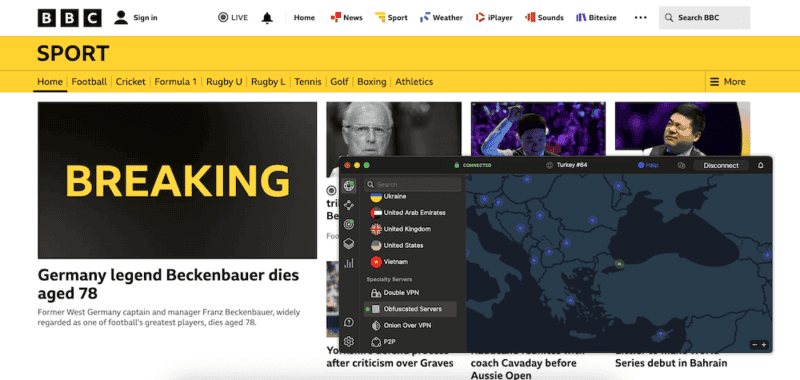Expand the More sports menu
The width and height of the screenshot is (800, 380).
[x=728, y=82]
